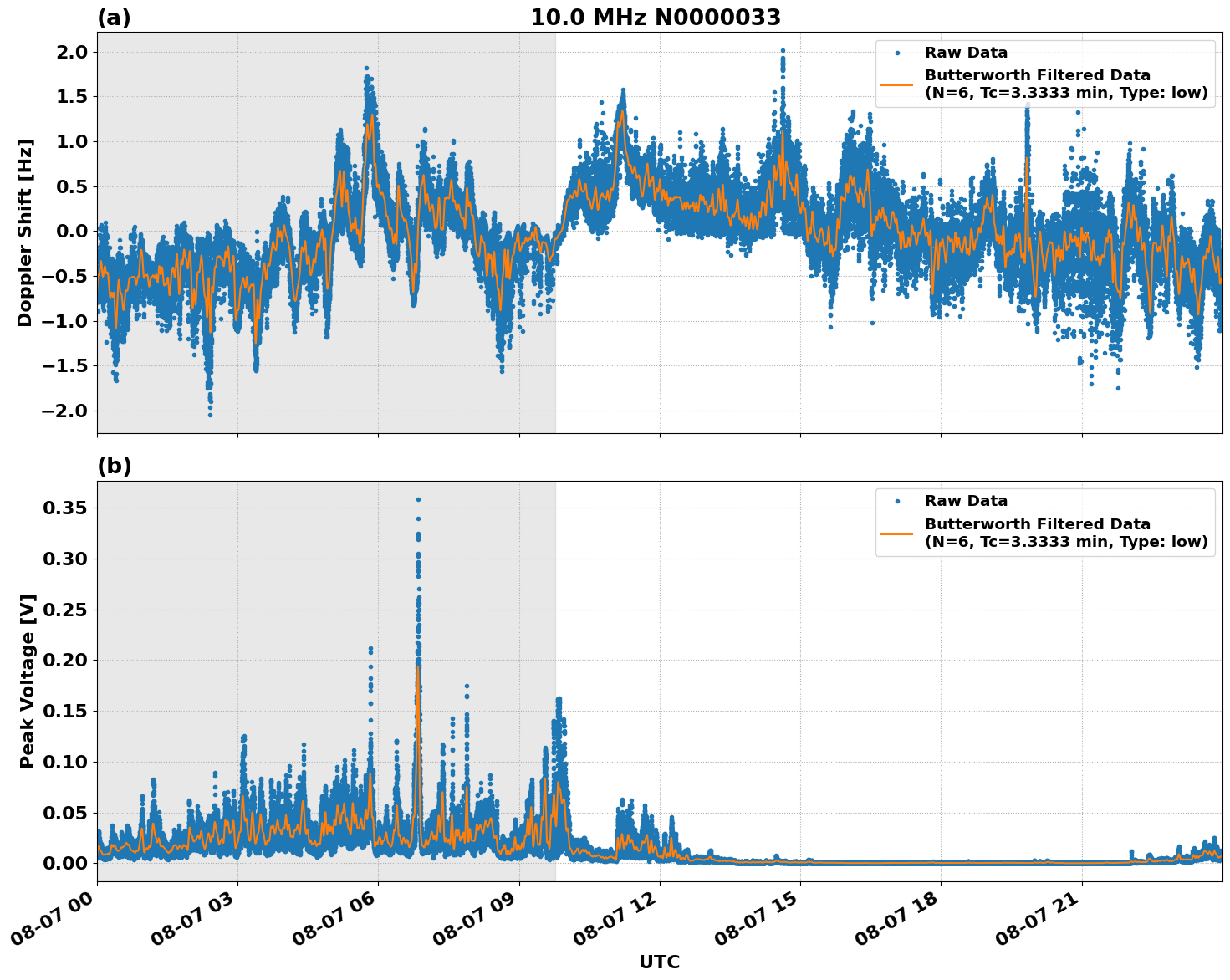Click the UTC axis label
Screen dimensions: 1230x980
click(x=658, y=962)
